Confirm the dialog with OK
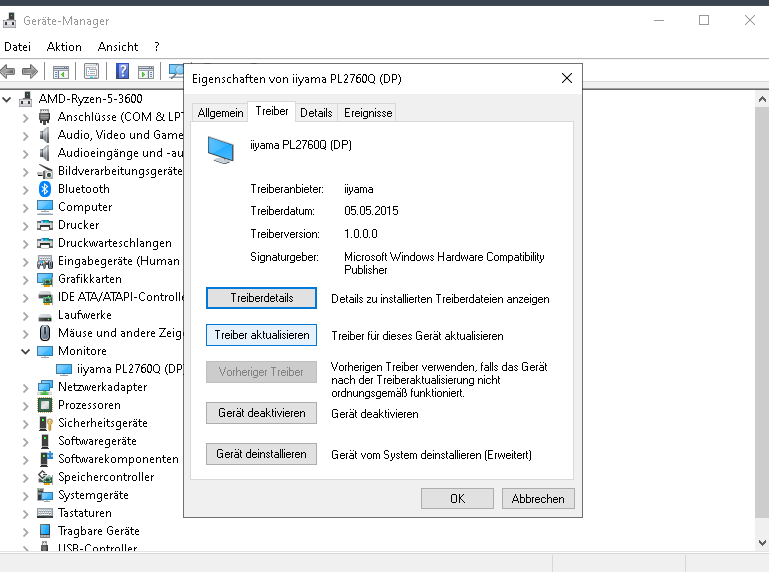This screenshot has width=769, height=572. point(457,499)
